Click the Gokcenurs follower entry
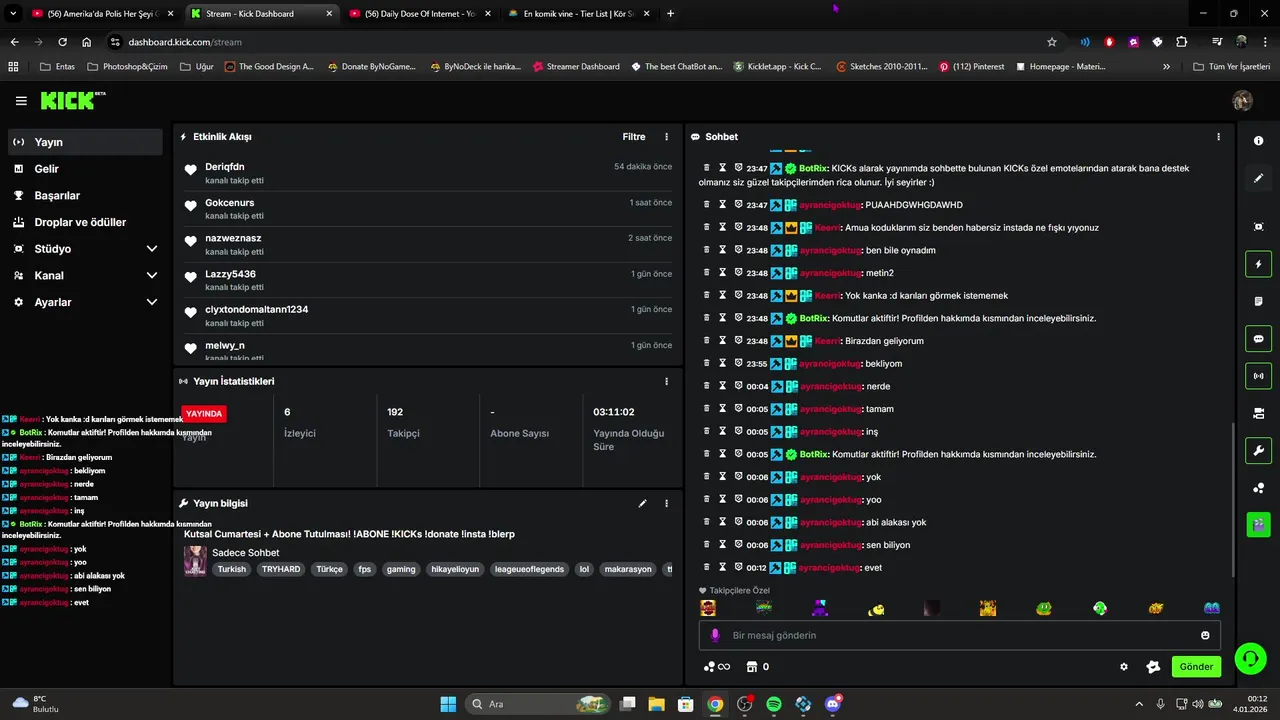 coord(428,208)
